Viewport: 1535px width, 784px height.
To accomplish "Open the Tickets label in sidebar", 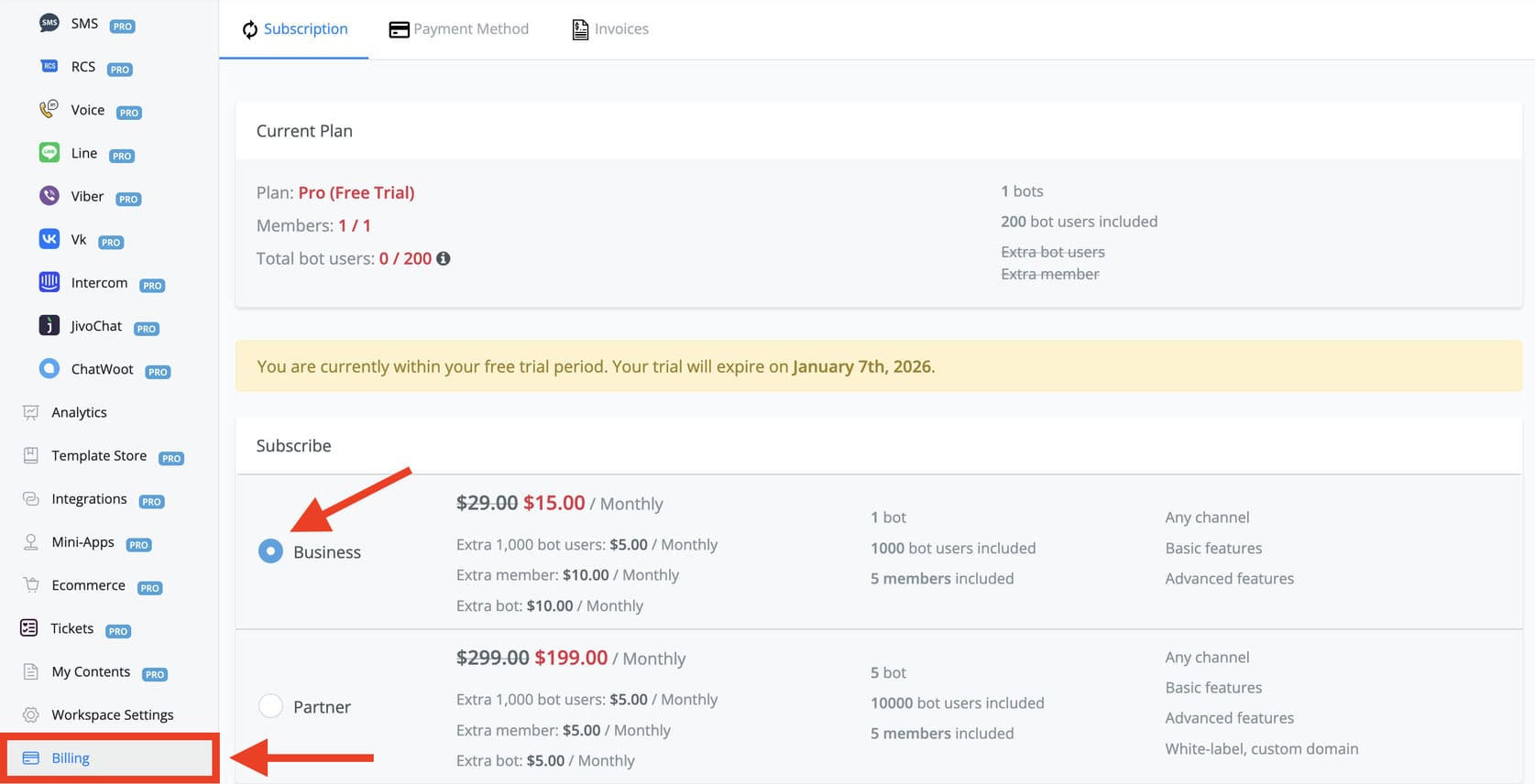I will coord(72,628).
